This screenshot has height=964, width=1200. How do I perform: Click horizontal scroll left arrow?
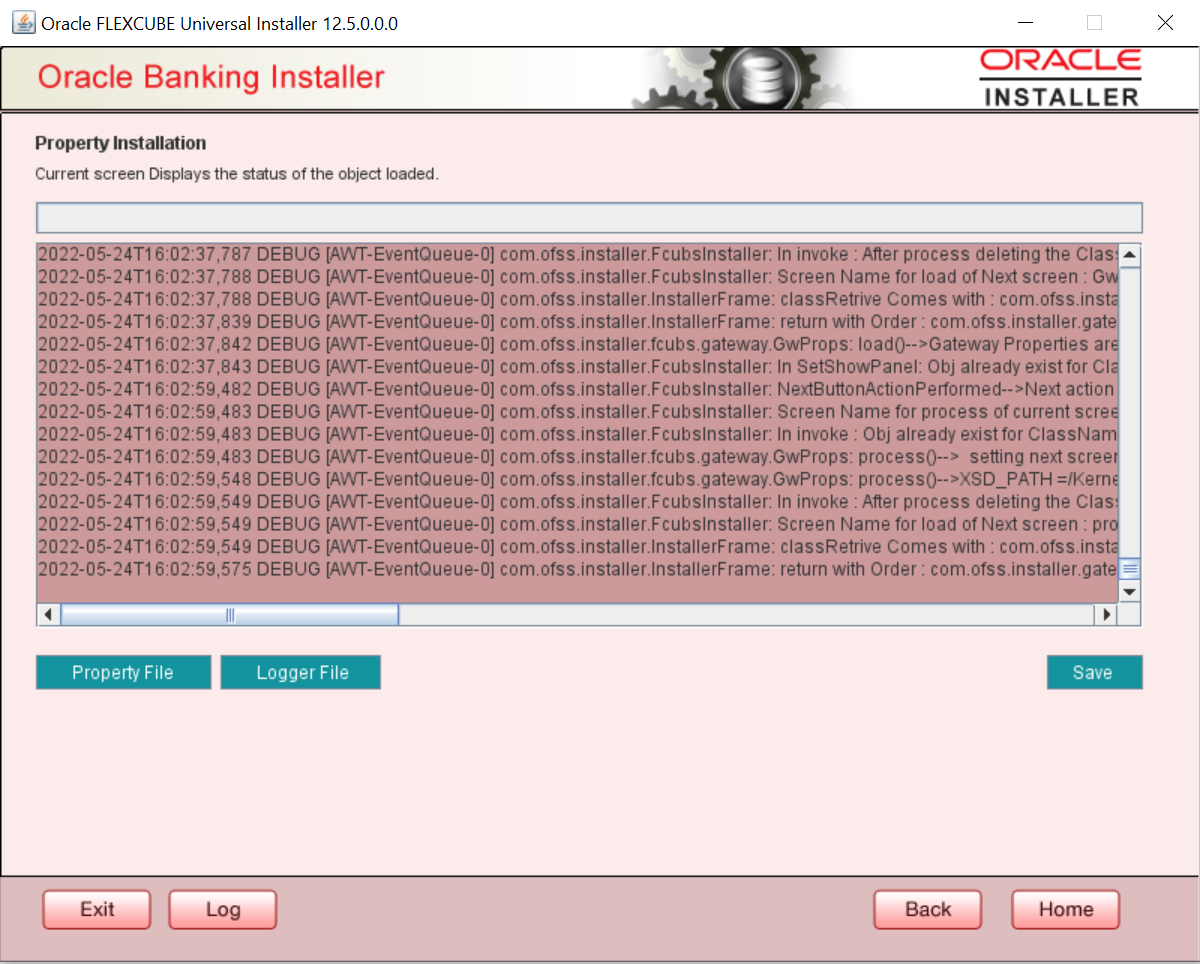click(x=48, y=615)
